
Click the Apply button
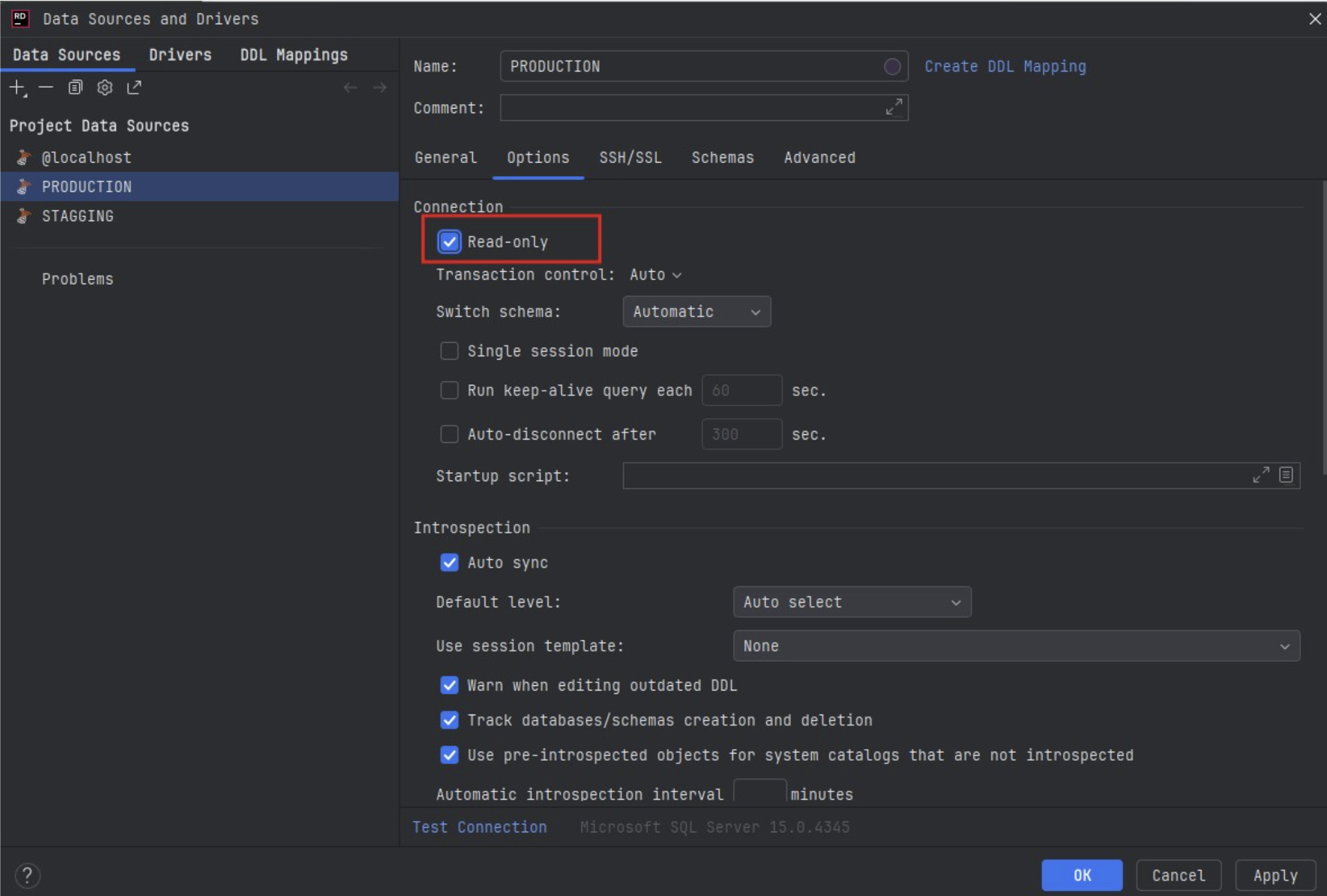[1276, 875]
